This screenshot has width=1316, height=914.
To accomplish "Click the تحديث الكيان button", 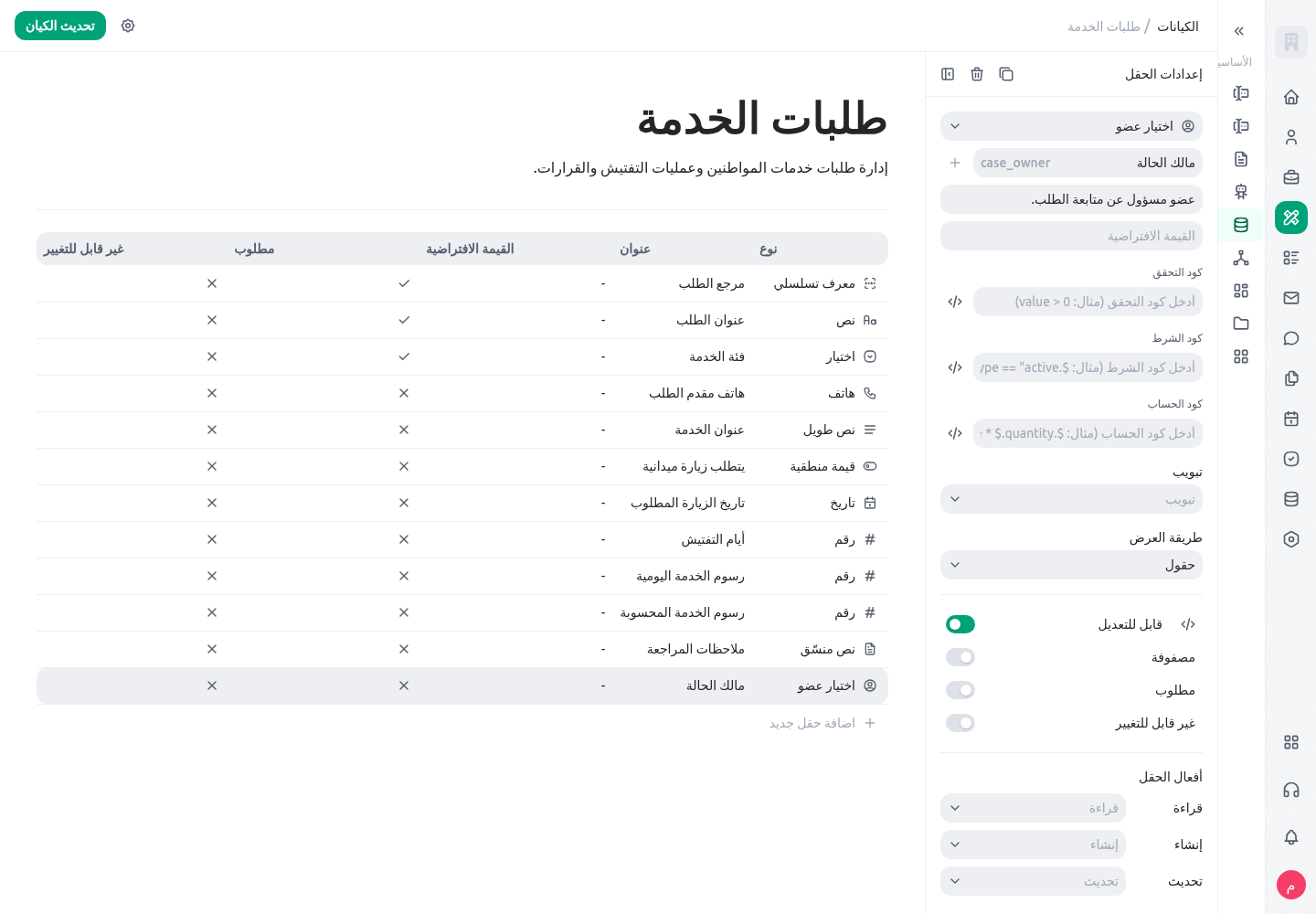I will 60,26.
